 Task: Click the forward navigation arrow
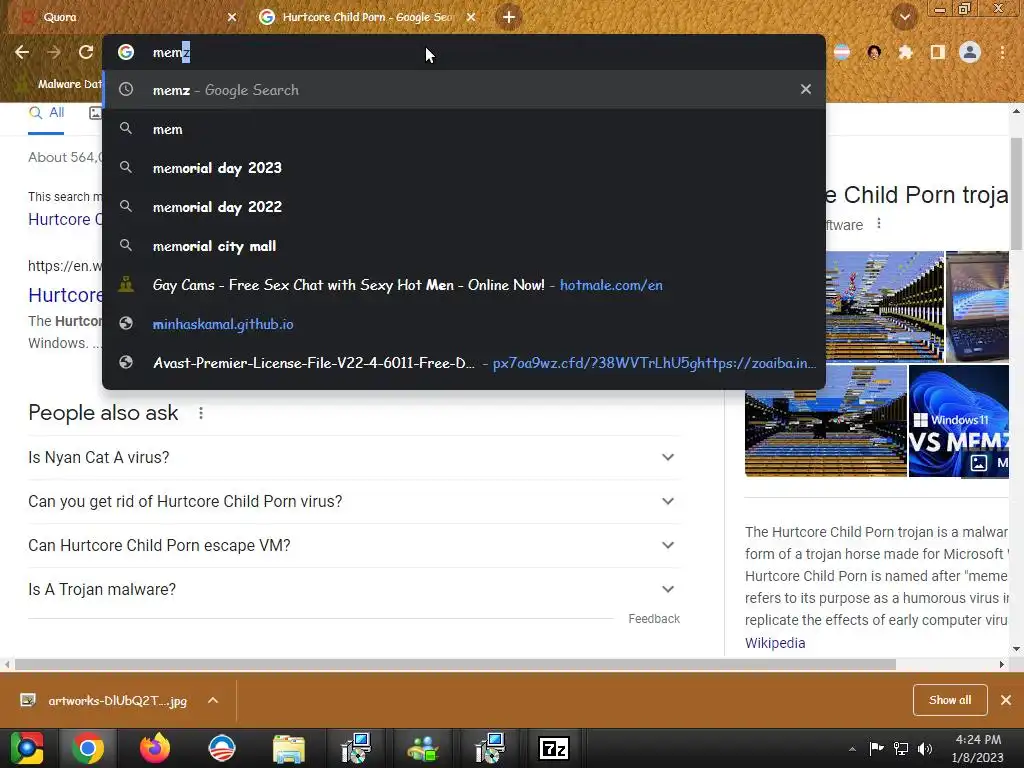[54, 52]
